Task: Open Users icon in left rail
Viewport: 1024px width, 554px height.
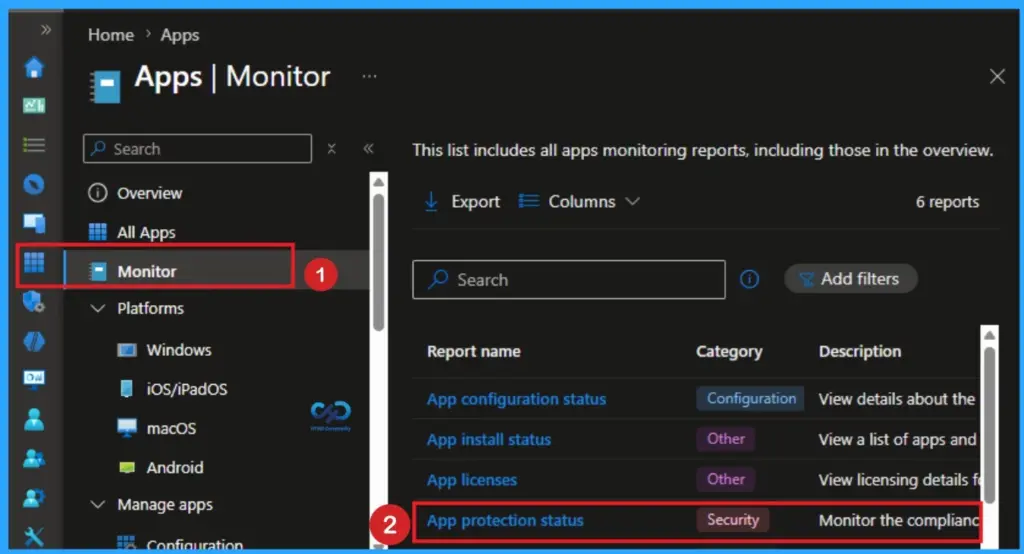Action: tap(34, 419)
